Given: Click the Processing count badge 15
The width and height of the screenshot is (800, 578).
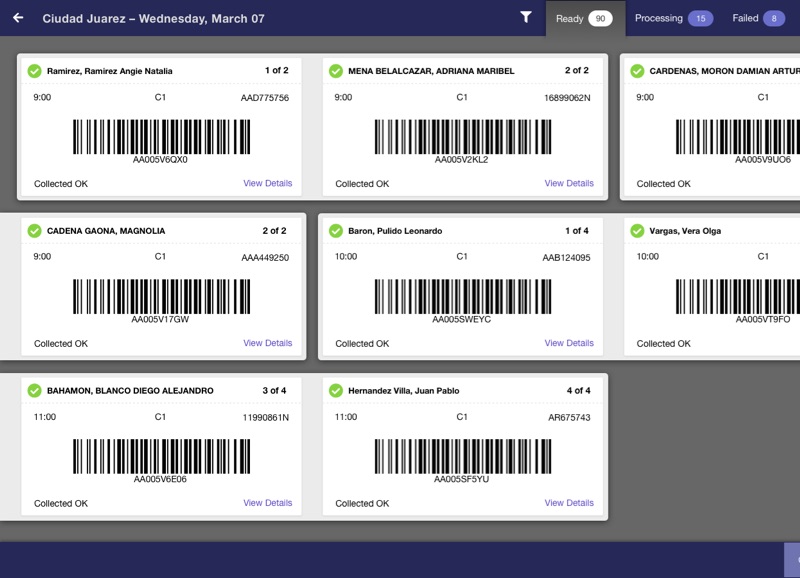Looking at the screenshot, I should pyautogui.click(x=701, y=18).
